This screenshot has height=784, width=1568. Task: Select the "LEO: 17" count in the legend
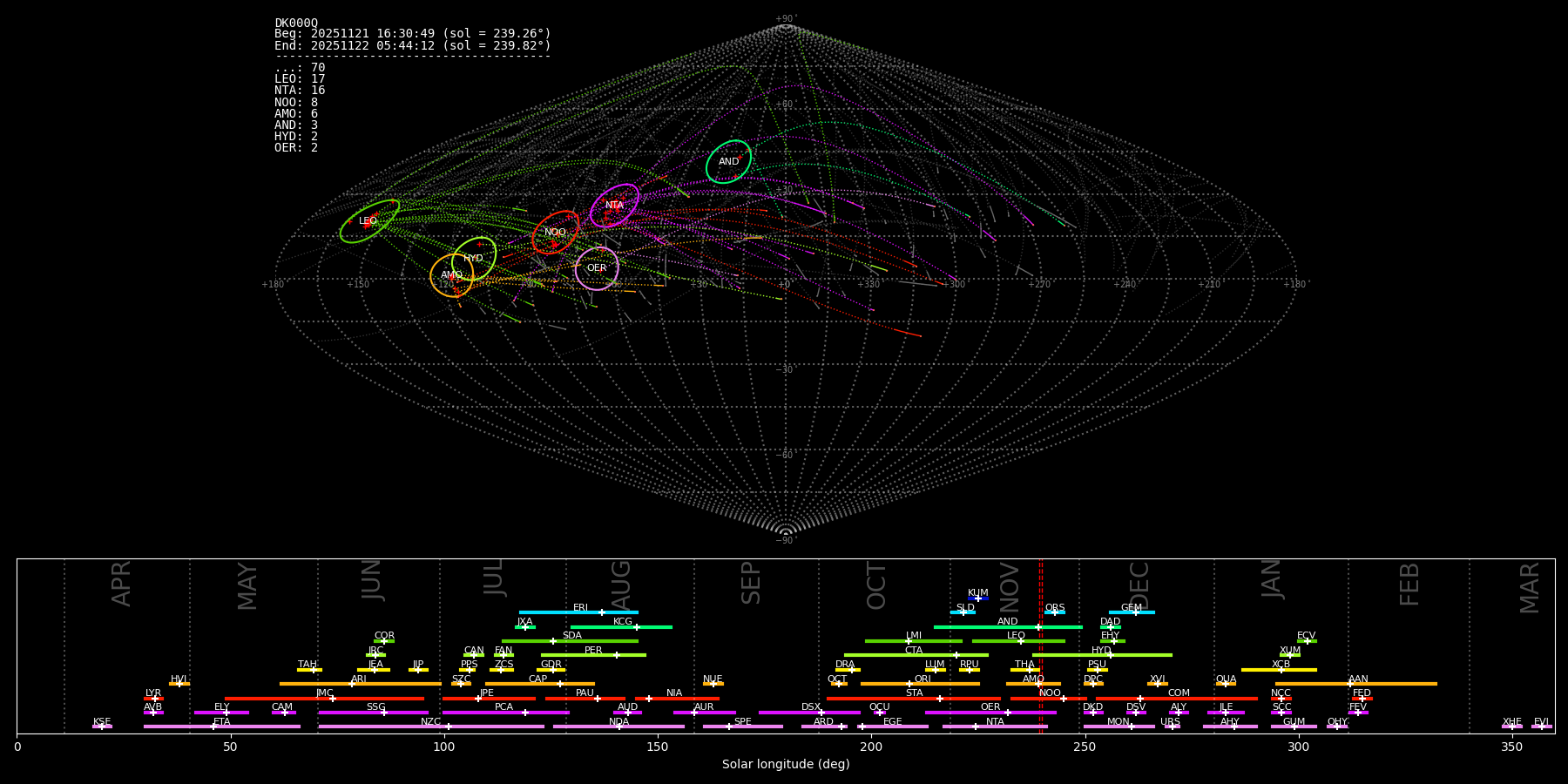(300, 79)
